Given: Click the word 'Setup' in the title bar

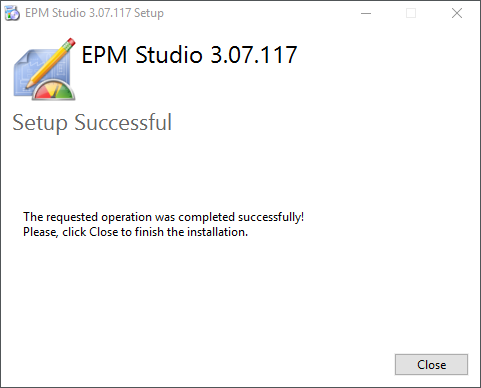Looking at the screenshot, I should click(149, 13).
